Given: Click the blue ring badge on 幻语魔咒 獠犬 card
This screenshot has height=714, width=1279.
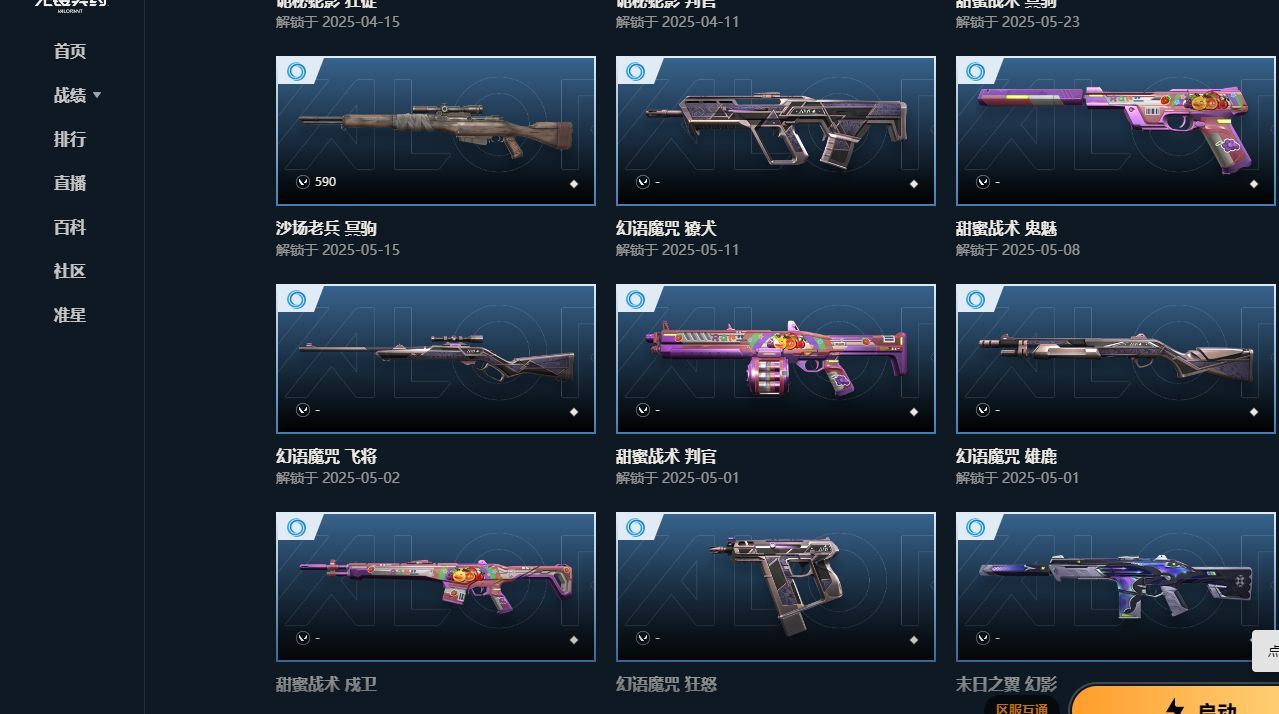Looking at the screenshot, I should tap(636, 71).
